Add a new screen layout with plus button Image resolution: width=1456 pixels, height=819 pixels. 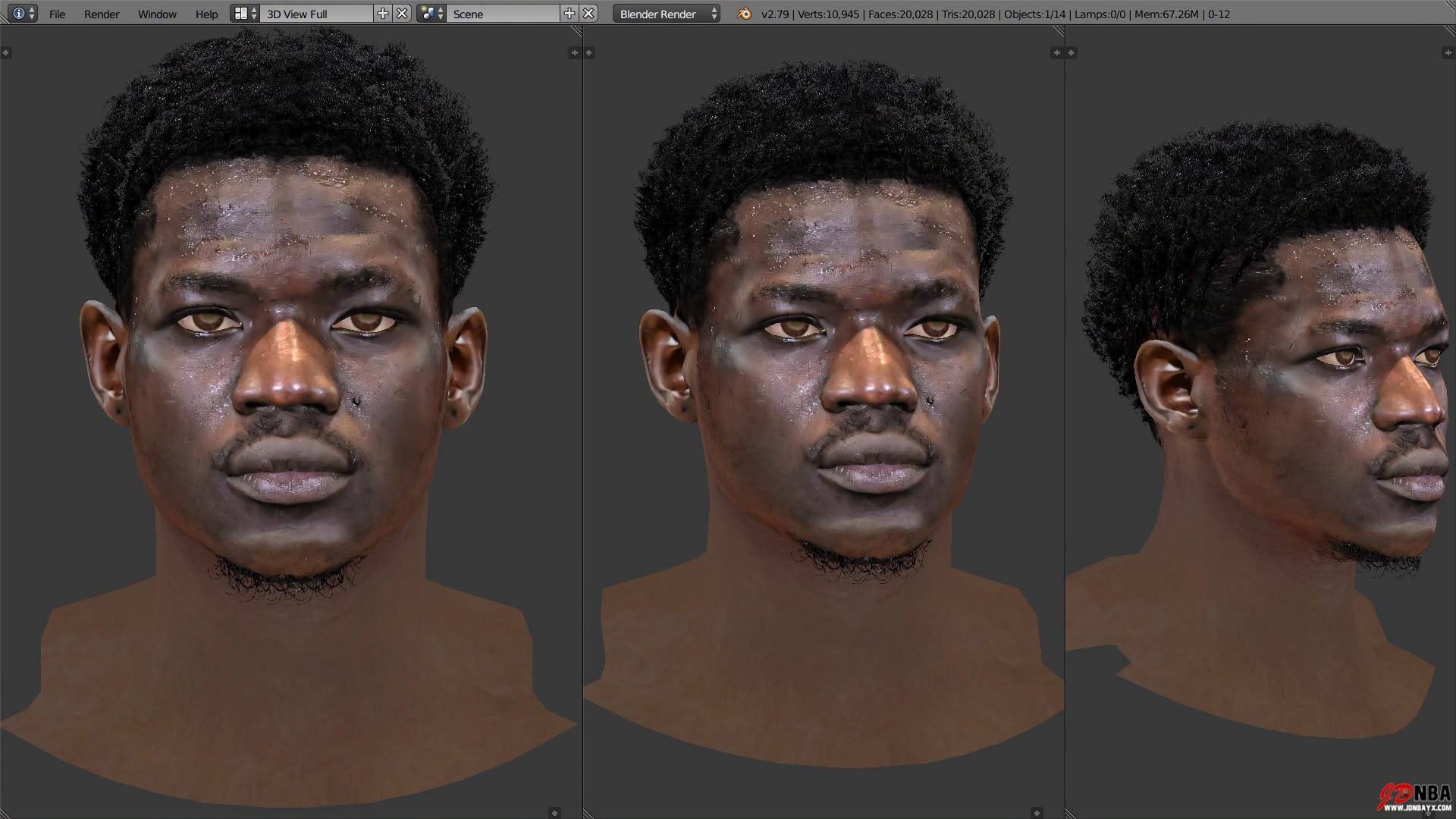tap(382, 14)
